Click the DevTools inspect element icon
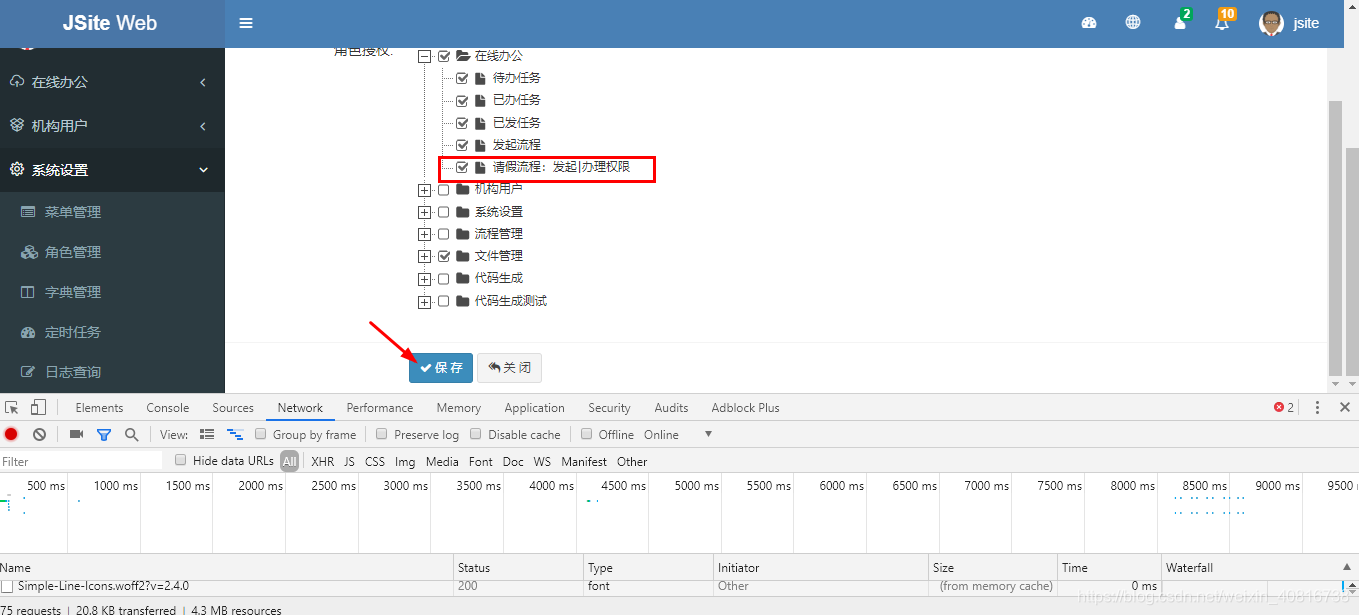This screenshot has width=1359, height=615. coord(12,407)
